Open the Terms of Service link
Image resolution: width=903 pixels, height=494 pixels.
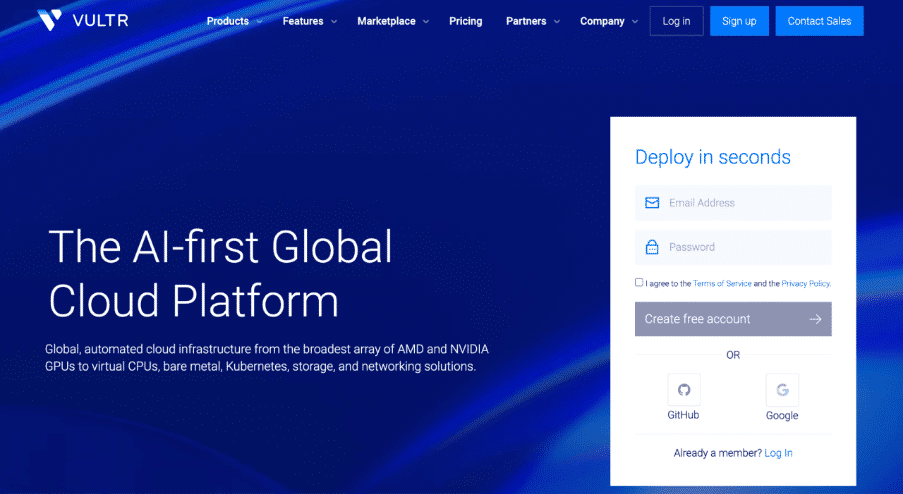pos(722,283)
